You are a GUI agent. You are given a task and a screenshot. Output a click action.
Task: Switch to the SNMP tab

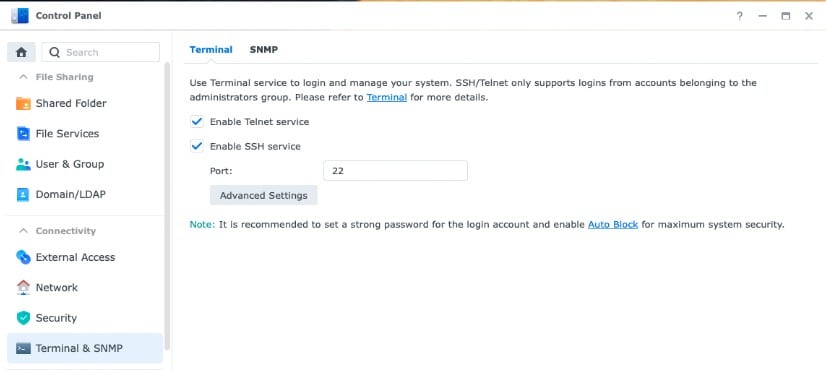[x=263, y=50]
